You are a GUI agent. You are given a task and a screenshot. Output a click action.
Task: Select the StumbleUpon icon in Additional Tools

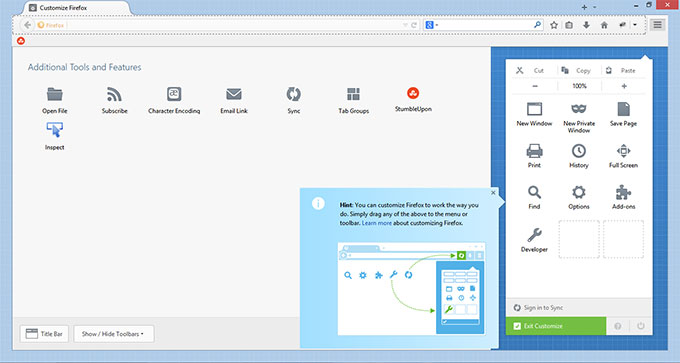[413, 93]
